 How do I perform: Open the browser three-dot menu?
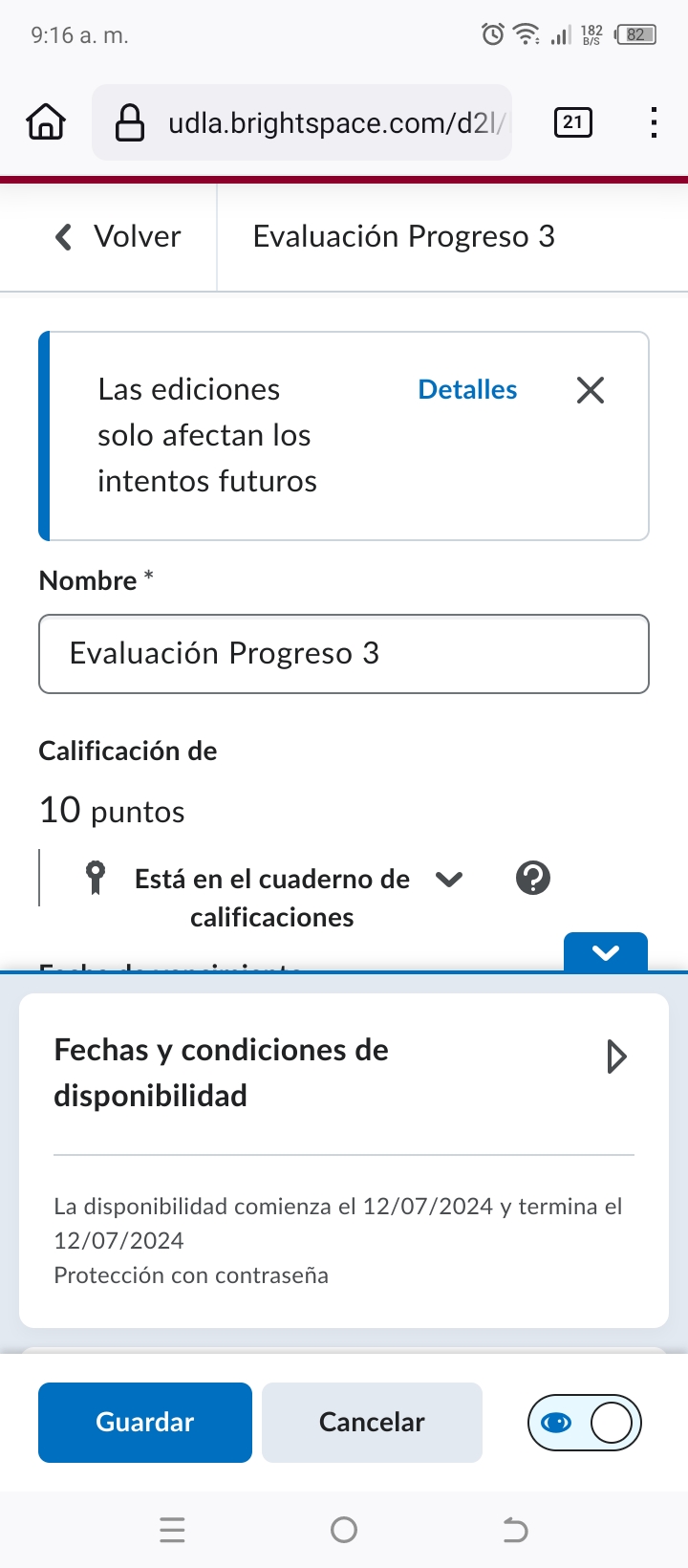(x=654, y=122)
